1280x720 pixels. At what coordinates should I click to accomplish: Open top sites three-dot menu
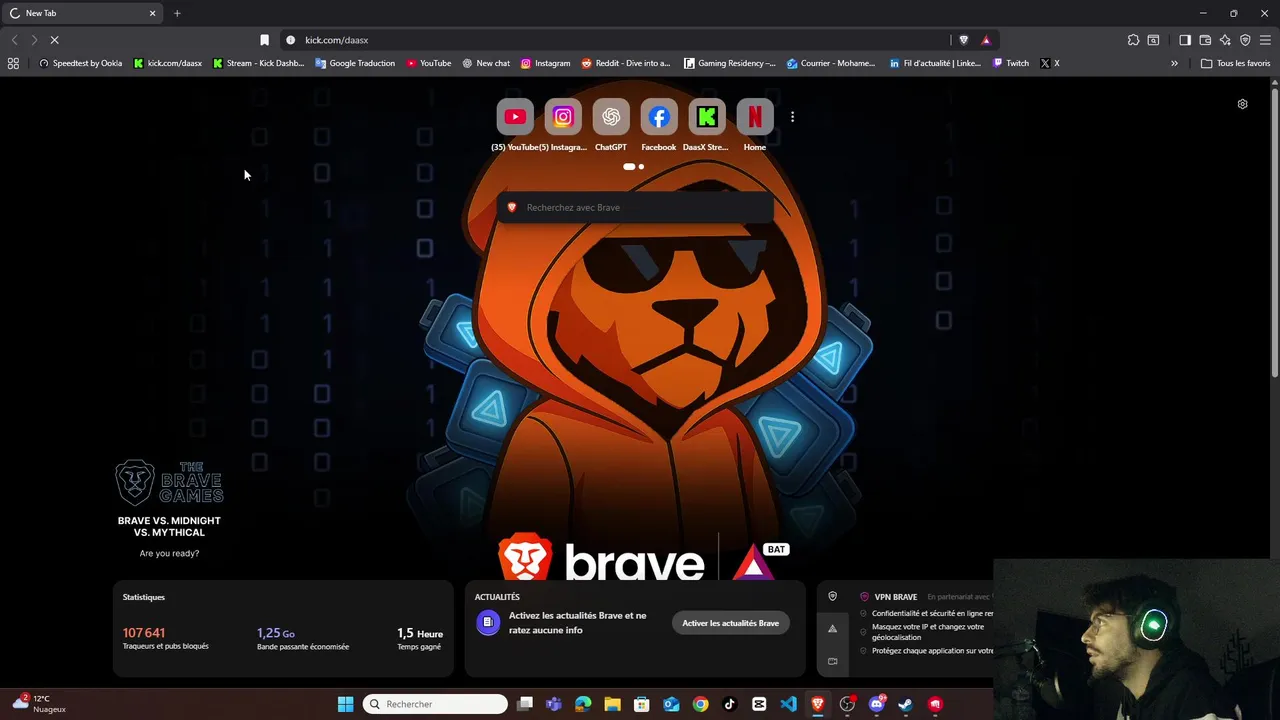click(792, 117)
